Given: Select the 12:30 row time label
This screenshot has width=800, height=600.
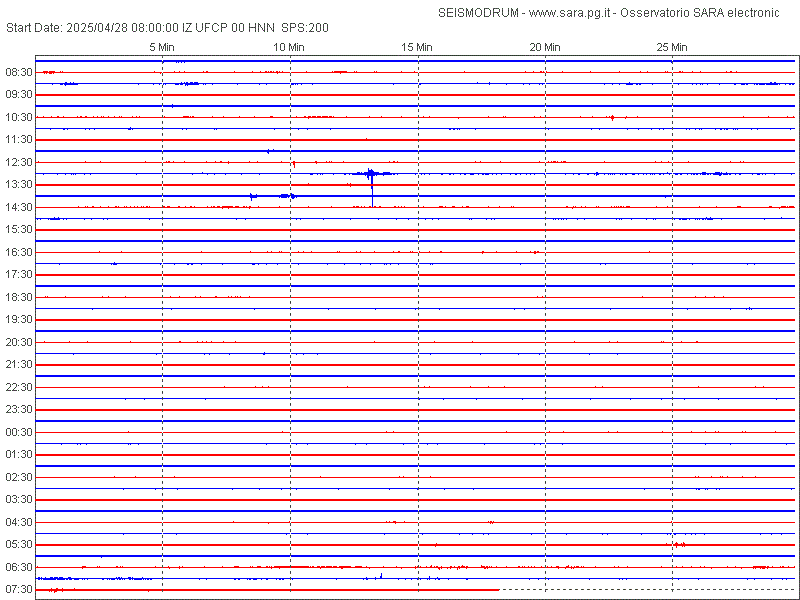Looking at the screenshot, I should click(x=19, y=162).
